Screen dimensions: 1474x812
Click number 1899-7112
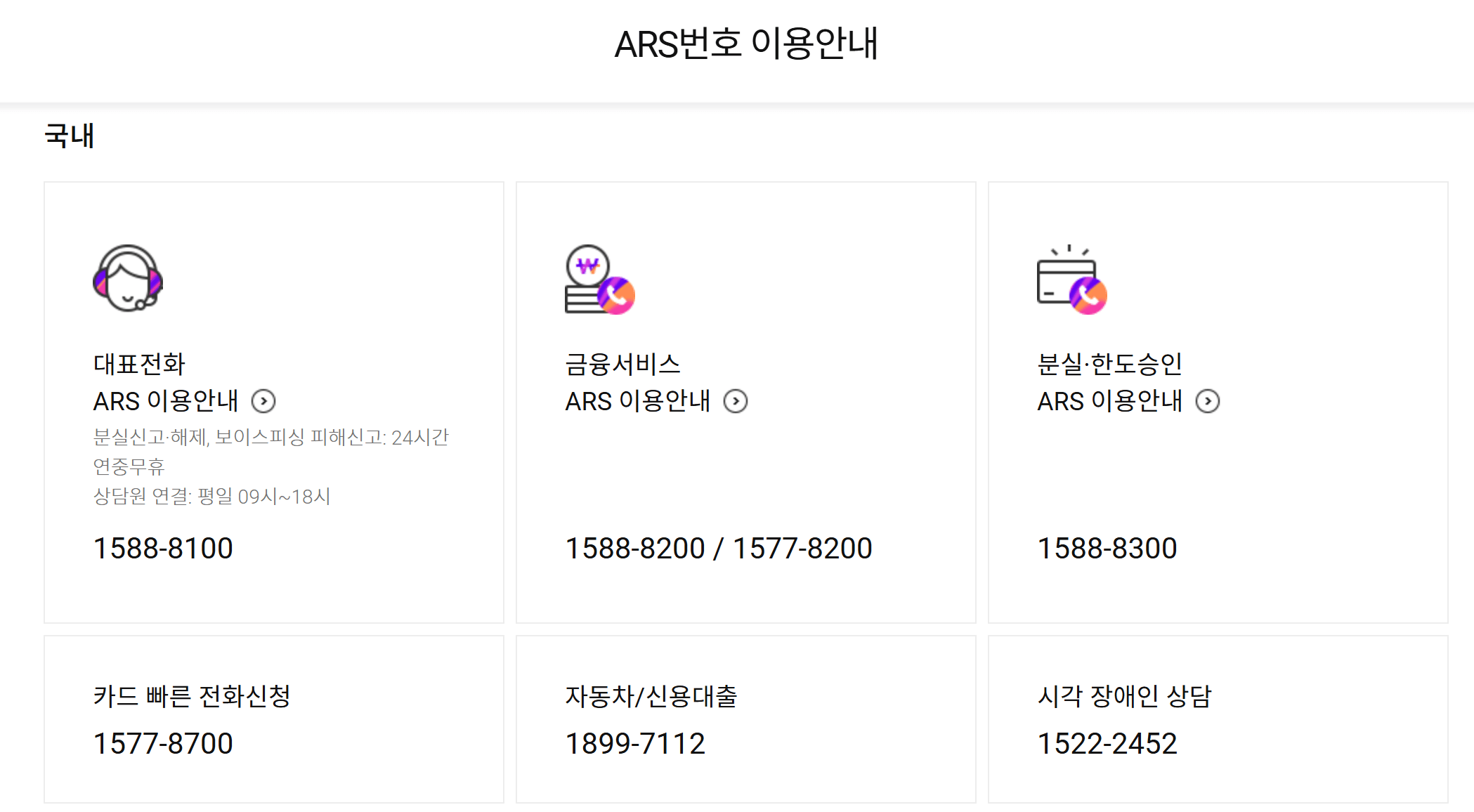coord(635,743)
